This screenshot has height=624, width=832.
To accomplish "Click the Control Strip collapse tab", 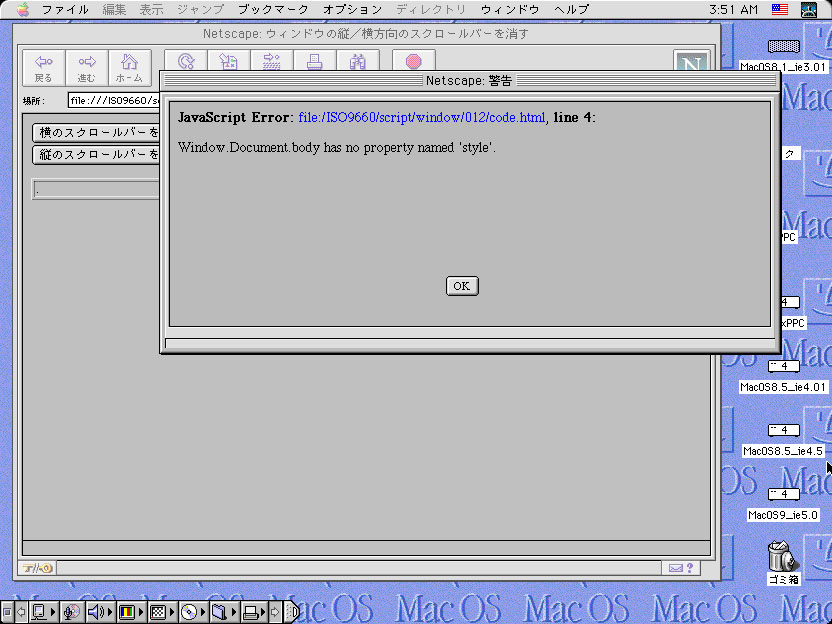I will pos(291,612).
